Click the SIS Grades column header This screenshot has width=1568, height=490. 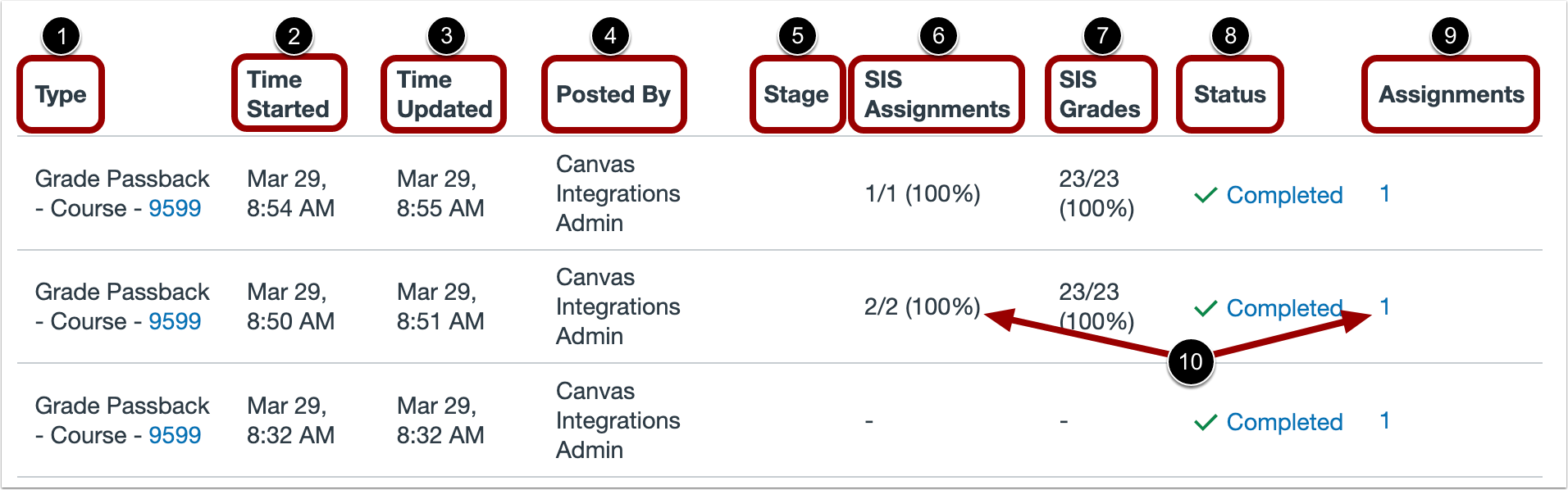[1100, 94]
